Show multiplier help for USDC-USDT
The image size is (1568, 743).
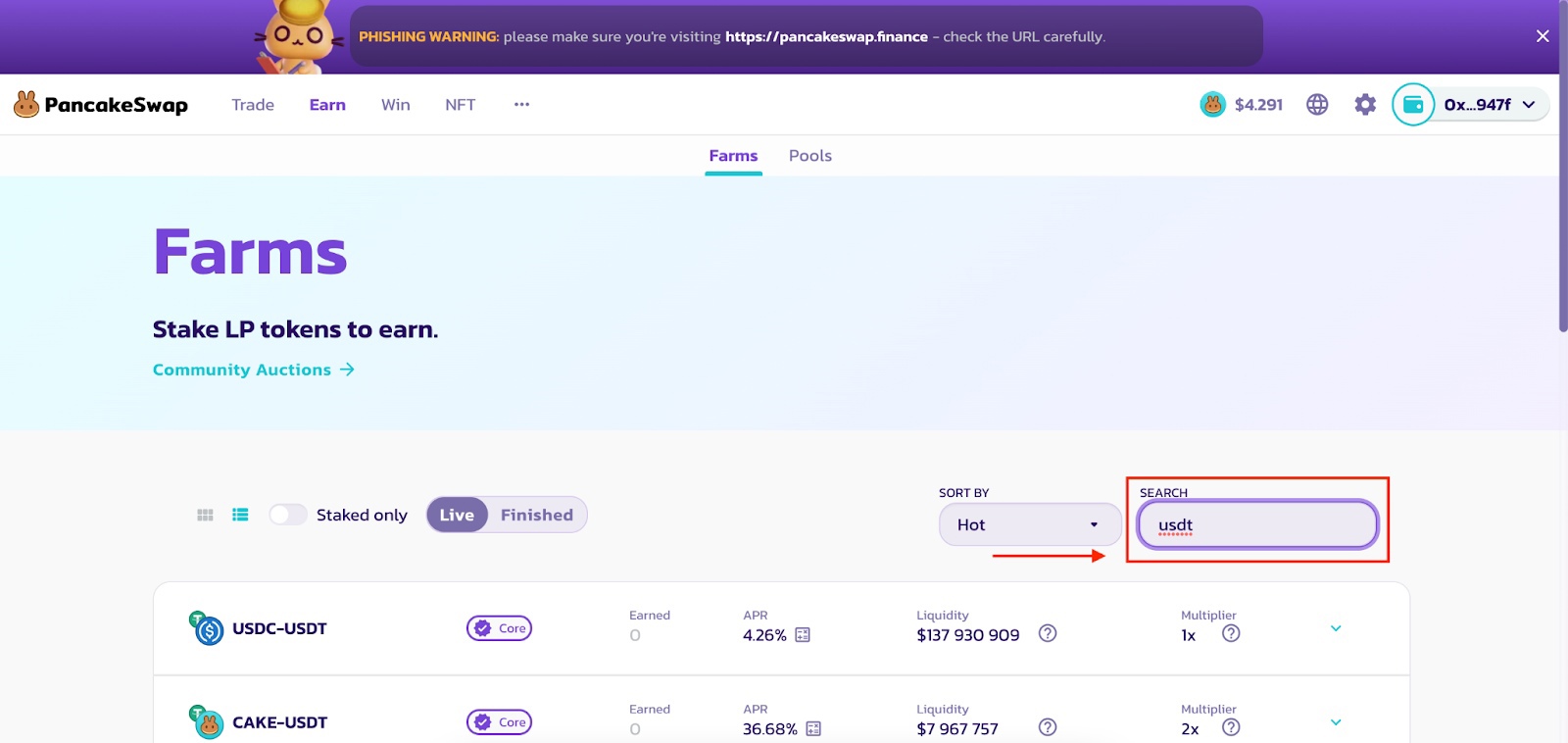tap(1232, 633)
